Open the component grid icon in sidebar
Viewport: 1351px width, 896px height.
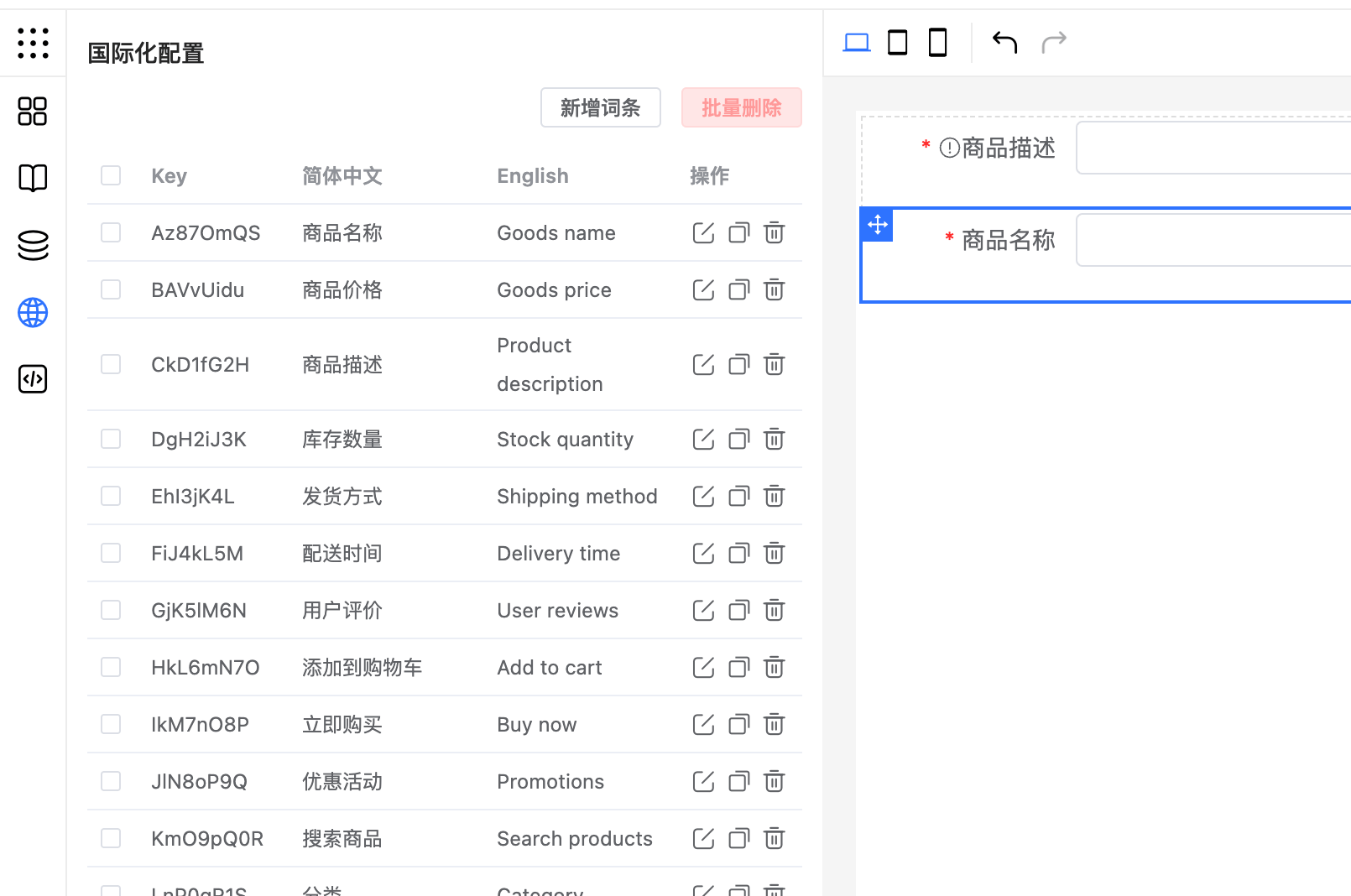(33, 111)
